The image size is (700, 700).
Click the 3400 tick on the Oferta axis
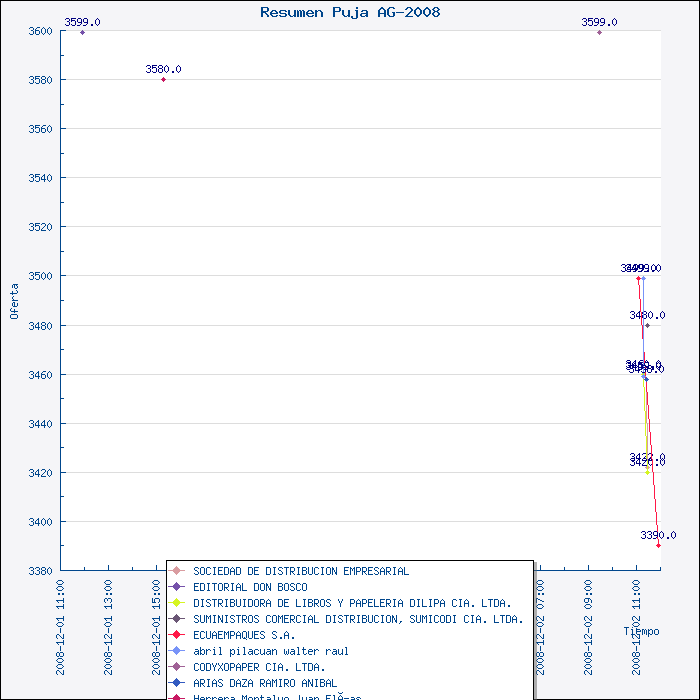[x=39, y=522]
